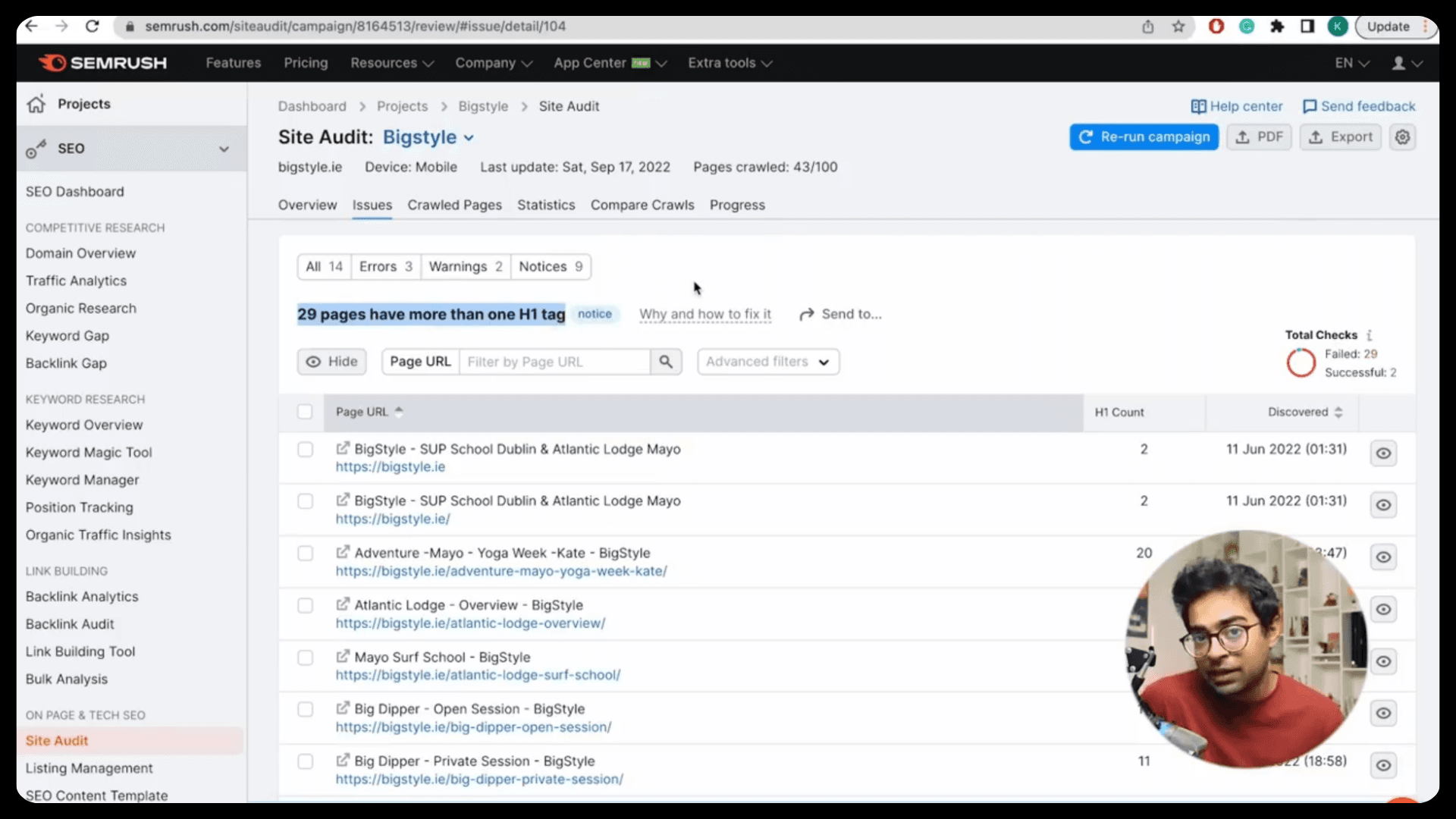Open the share icon in the address bar
Viewport: 1456px width, 819px height.
(1148, 27)
